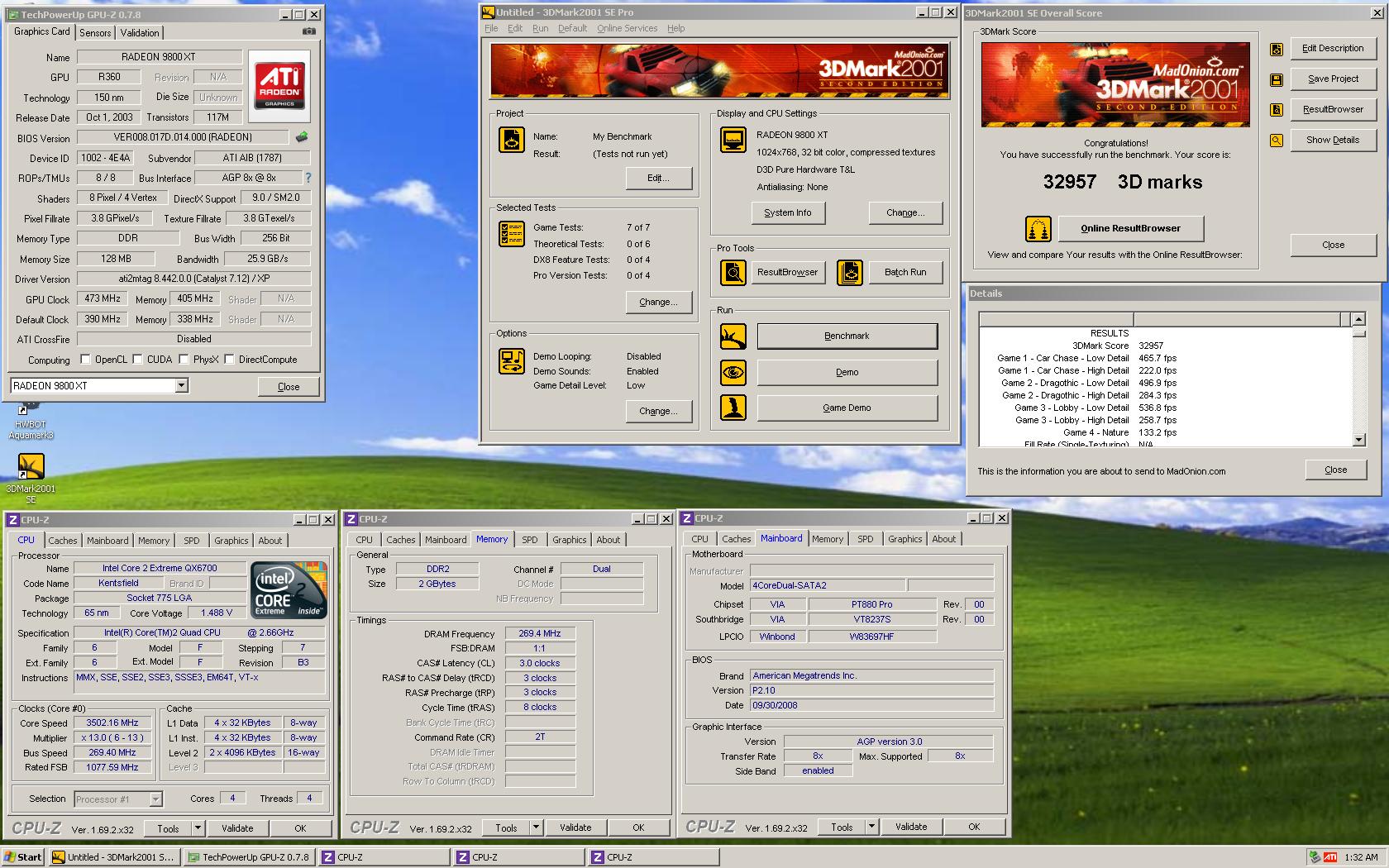The height and width of the screenshot is (868, 1389).
Task: Click the DRAM Frequency value field
Action: click(x=540, y=633)
